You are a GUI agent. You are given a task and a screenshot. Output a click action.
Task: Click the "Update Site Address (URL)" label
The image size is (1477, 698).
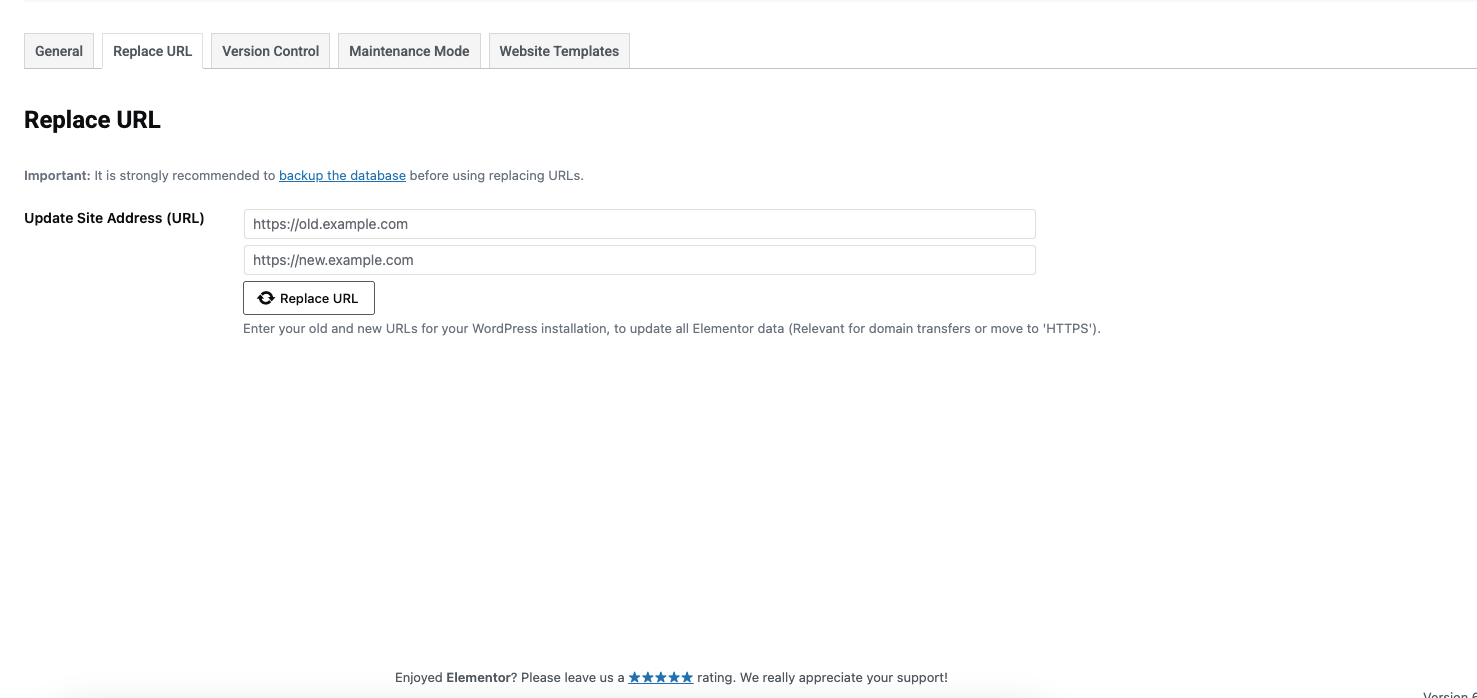(114, 218)
